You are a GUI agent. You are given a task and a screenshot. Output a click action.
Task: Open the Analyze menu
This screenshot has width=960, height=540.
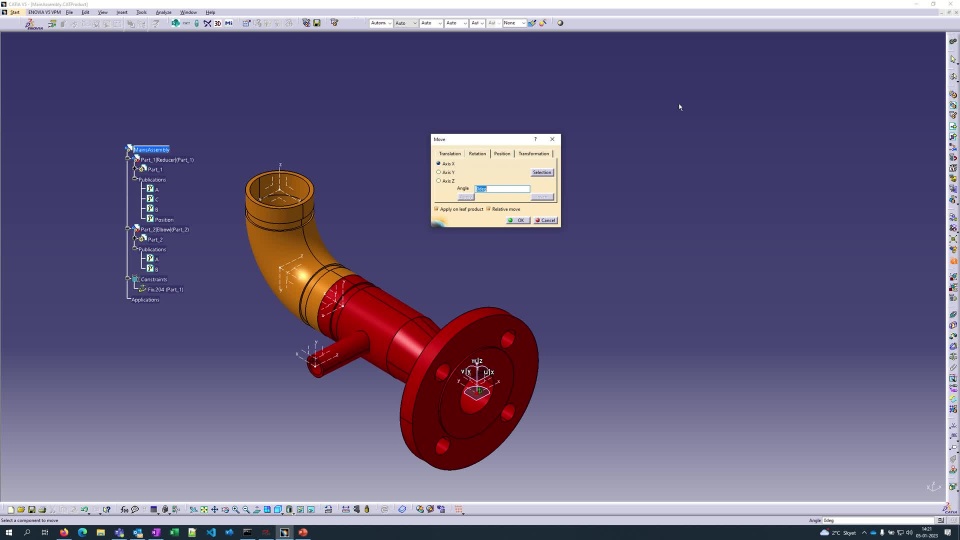(163, 12)
